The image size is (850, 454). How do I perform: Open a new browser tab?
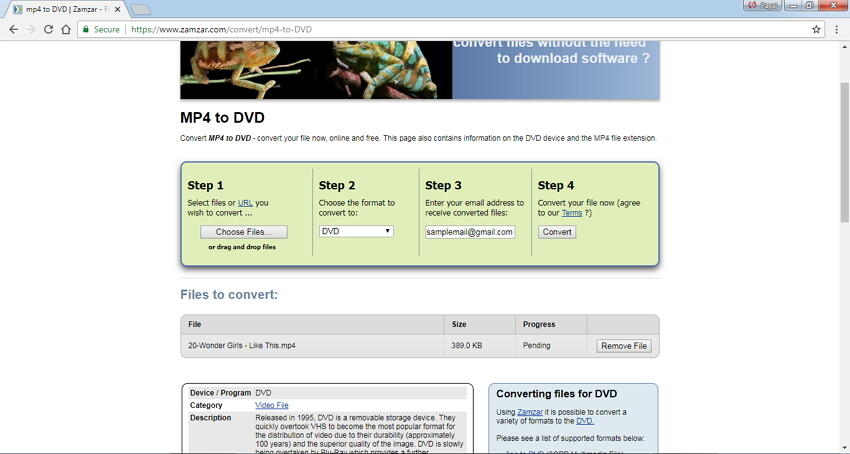(x=140, y=10)
